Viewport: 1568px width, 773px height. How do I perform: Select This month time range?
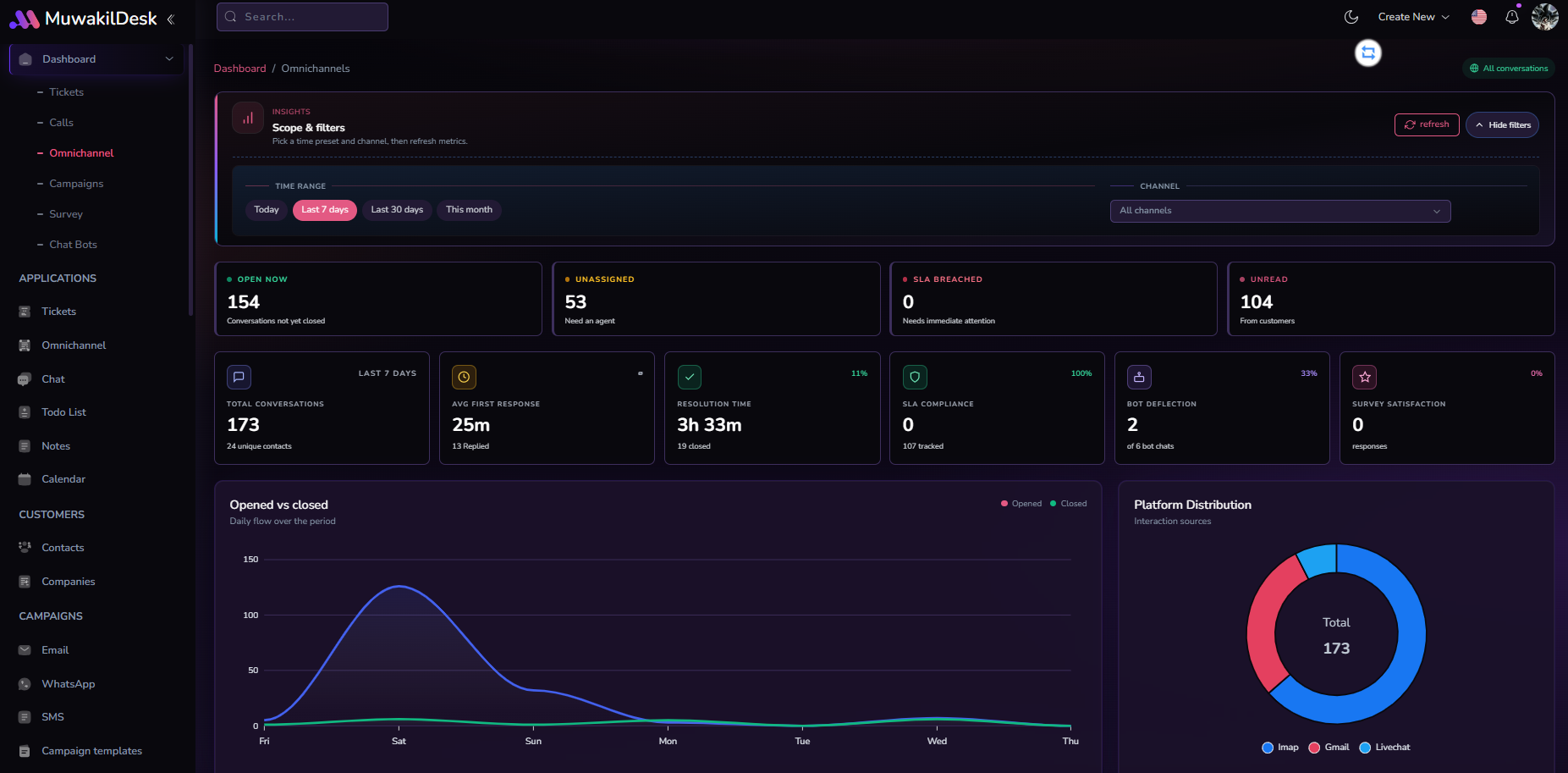(x=469, y=210)
